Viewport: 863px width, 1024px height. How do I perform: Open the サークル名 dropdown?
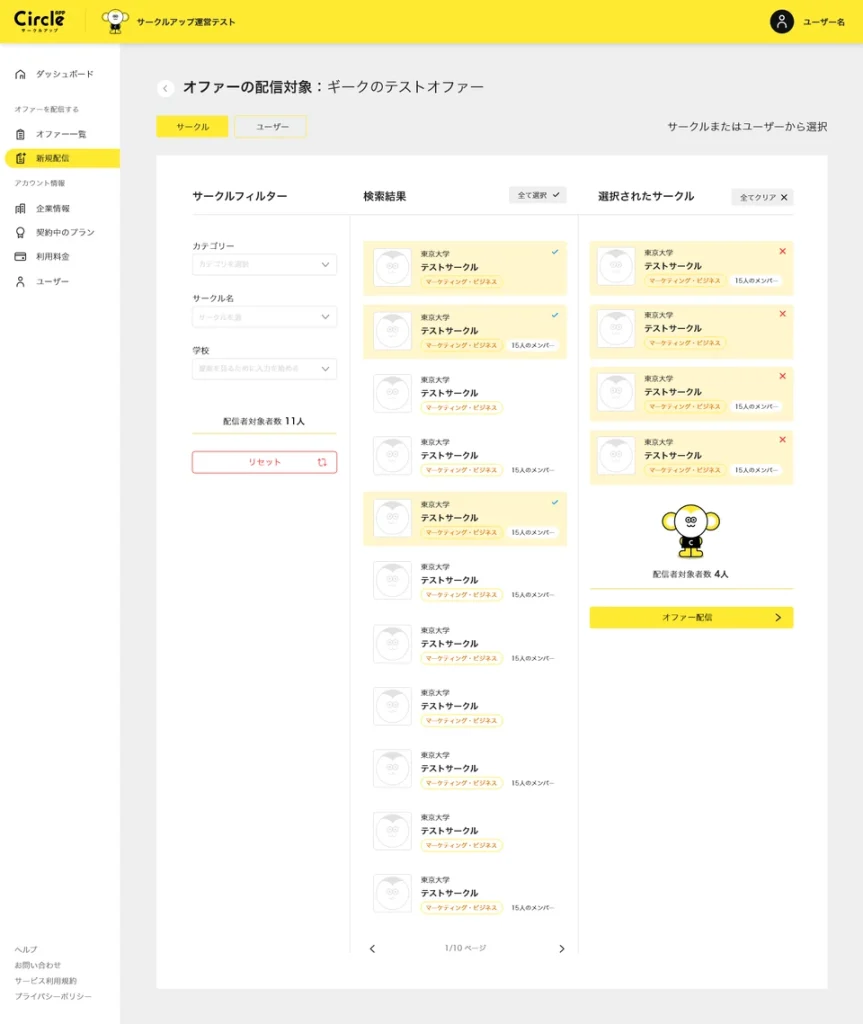[x=264, y=317]
